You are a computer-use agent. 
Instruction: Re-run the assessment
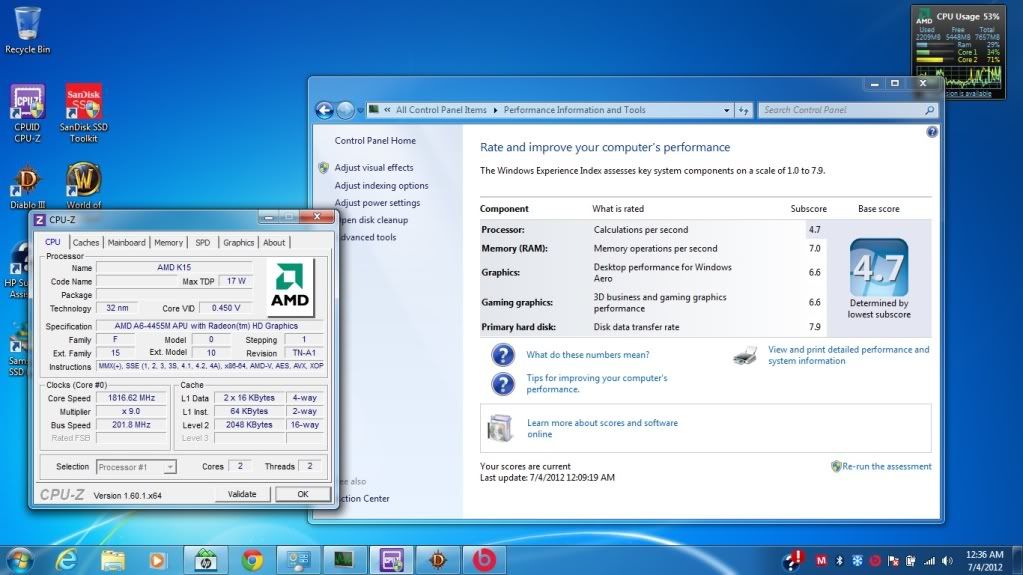(887, 467)
